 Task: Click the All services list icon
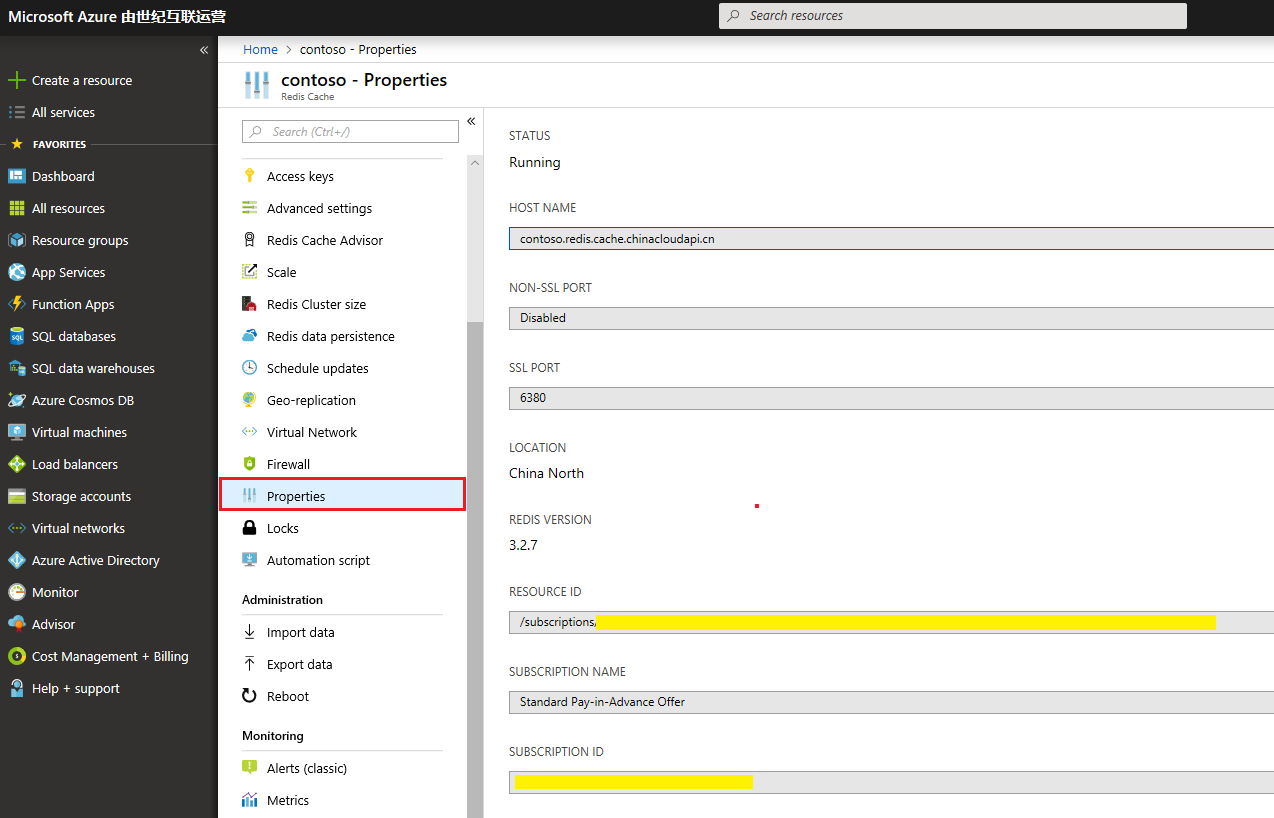[x=16, y=112]
